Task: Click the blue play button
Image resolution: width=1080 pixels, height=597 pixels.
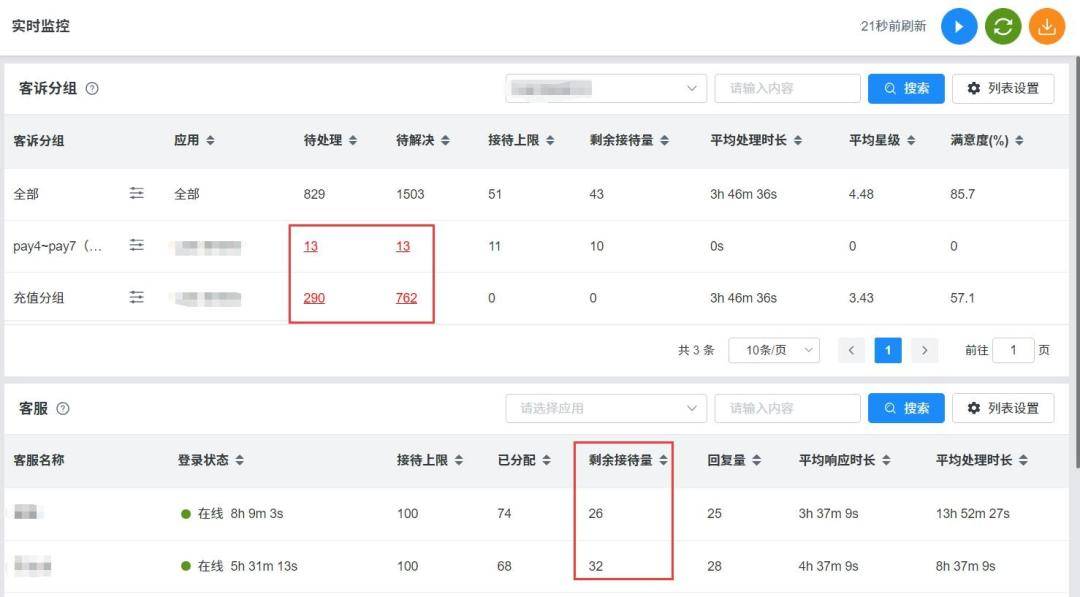Action: click(959, 27)
